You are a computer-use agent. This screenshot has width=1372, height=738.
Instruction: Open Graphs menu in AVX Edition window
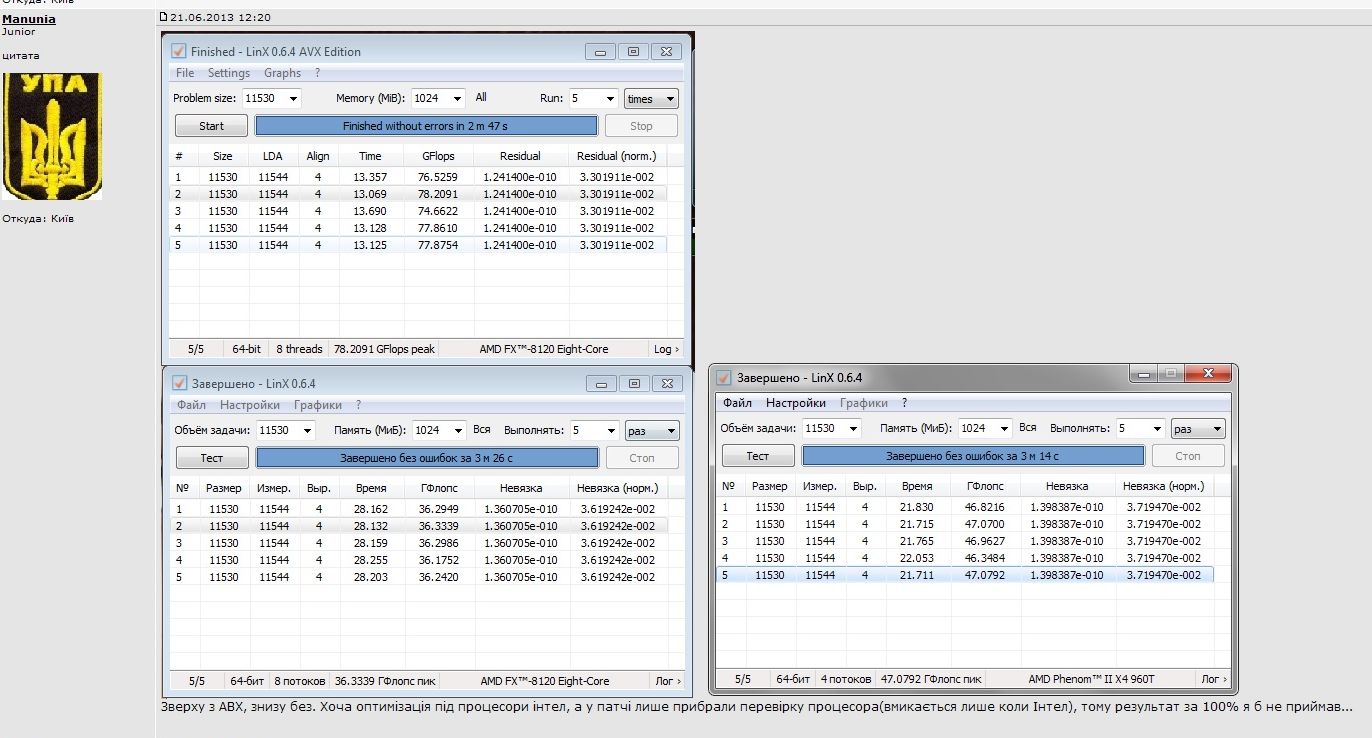pos(282,73)
